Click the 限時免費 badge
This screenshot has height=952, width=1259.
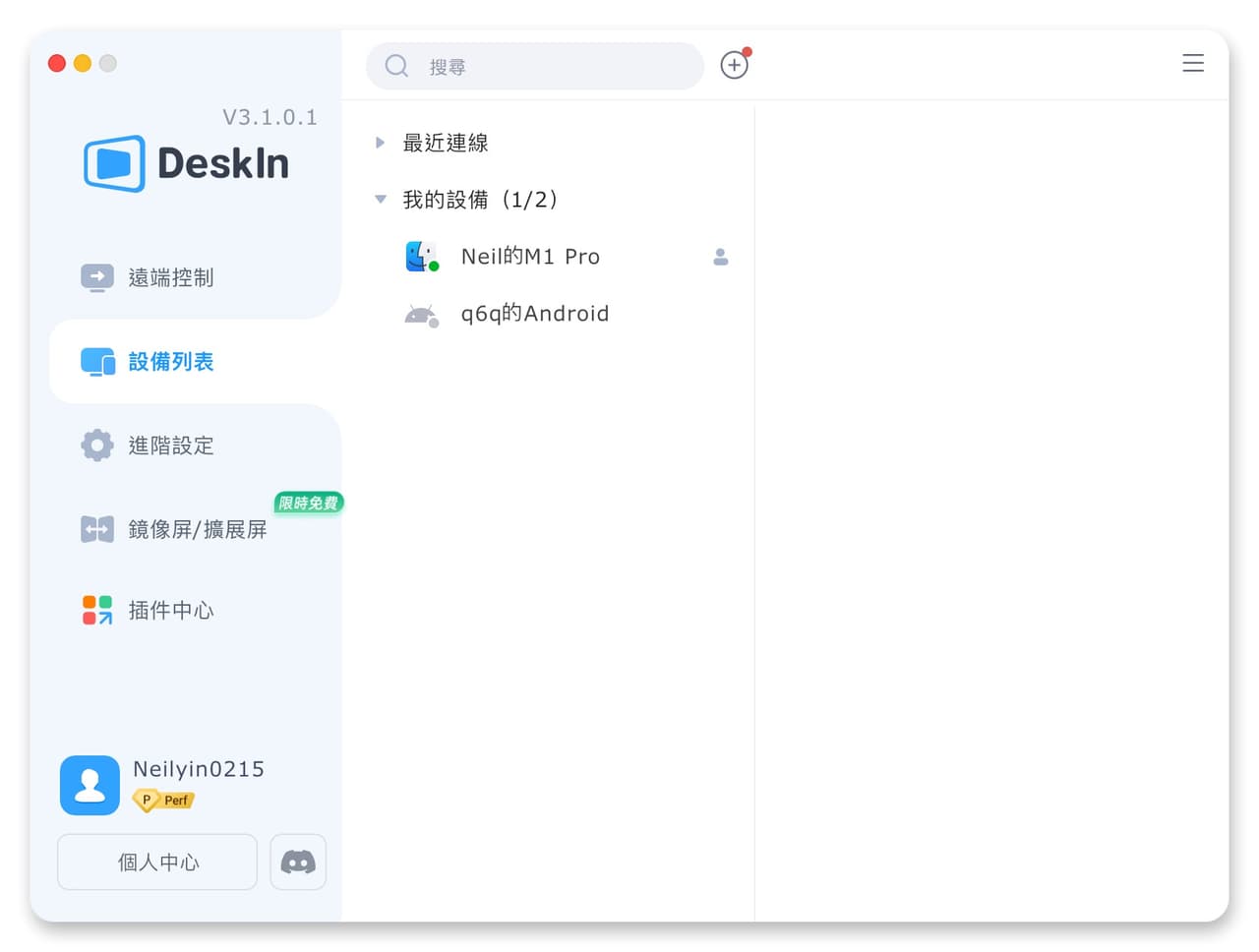click(x=309, y=503)
